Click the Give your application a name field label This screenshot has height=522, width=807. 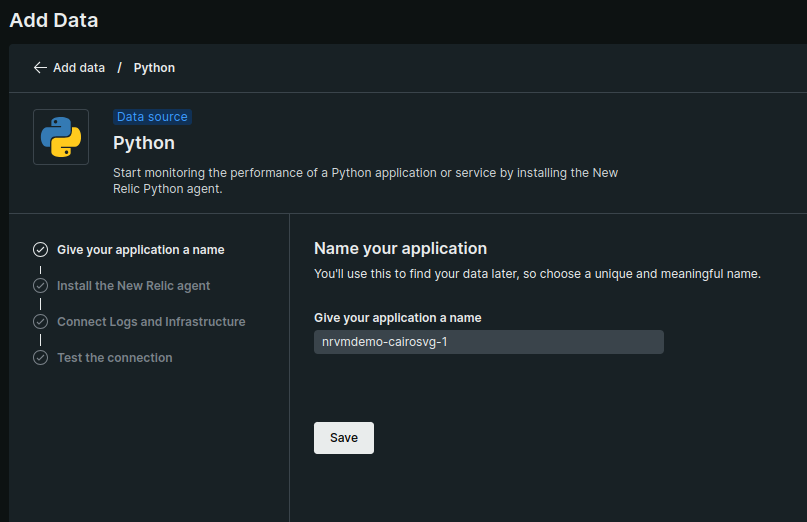(398, 318)
